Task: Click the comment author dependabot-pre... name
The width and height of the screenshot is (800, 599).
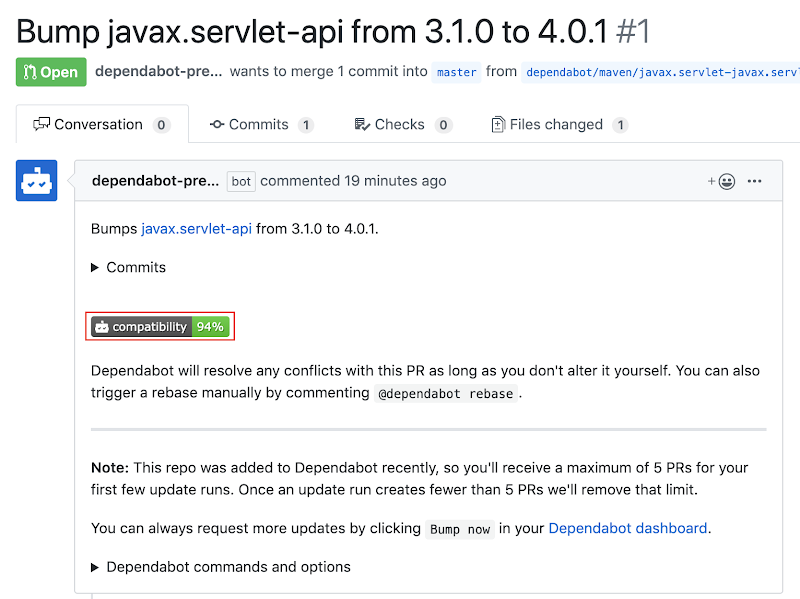Action: point(156,181)
